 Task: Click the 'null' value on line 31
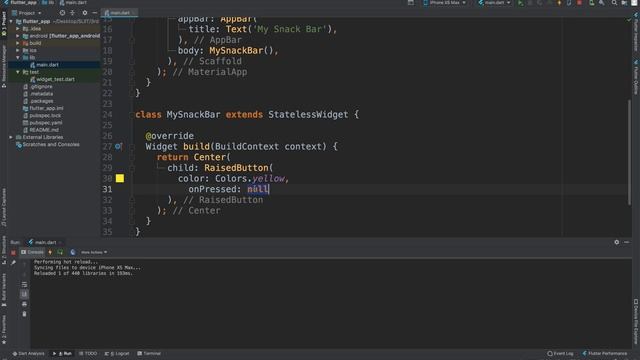tap(258, 189)
